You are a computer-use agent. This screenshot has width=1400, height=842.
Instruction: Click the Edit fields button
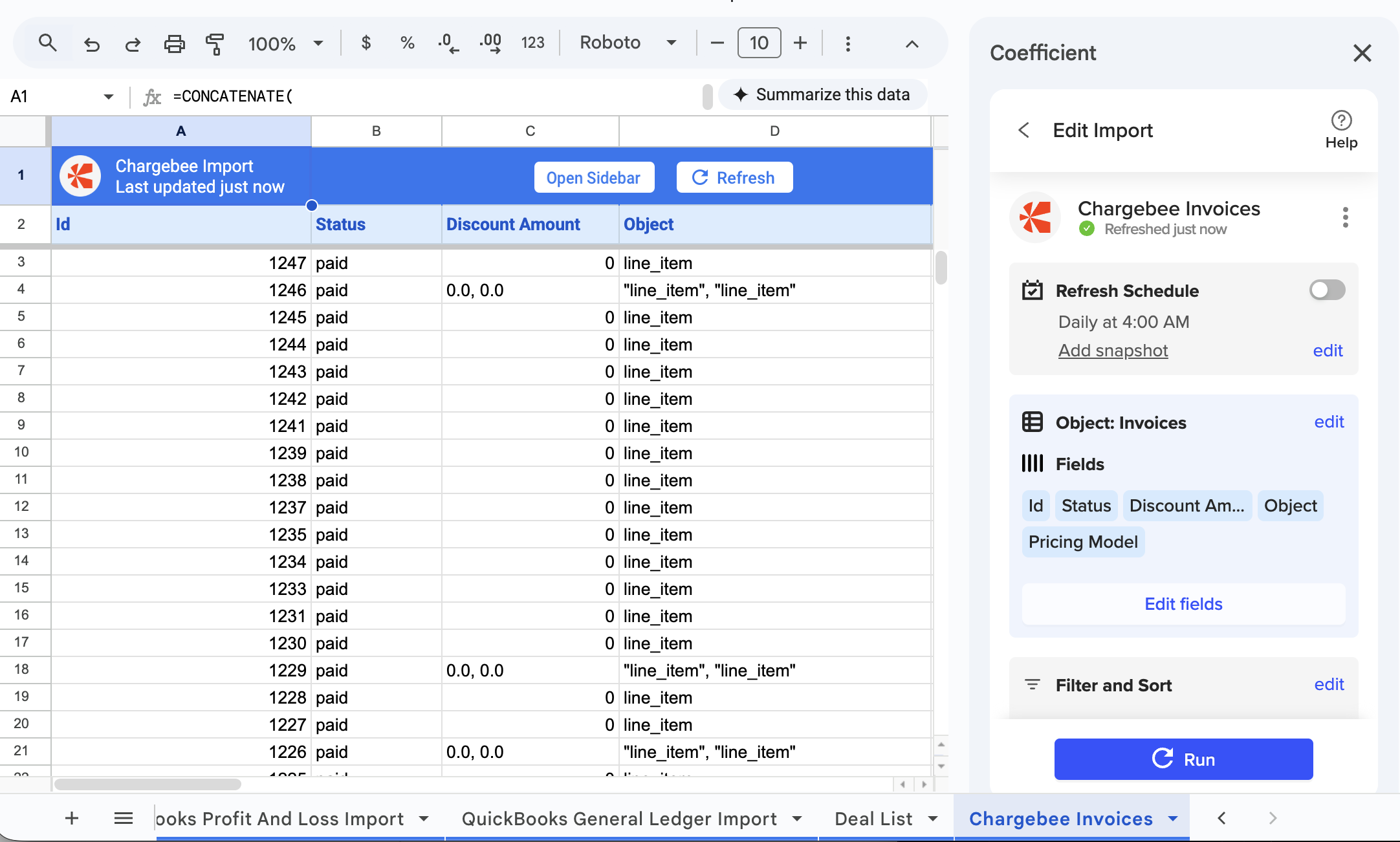pyautogui.click(x=1183, y=604)
